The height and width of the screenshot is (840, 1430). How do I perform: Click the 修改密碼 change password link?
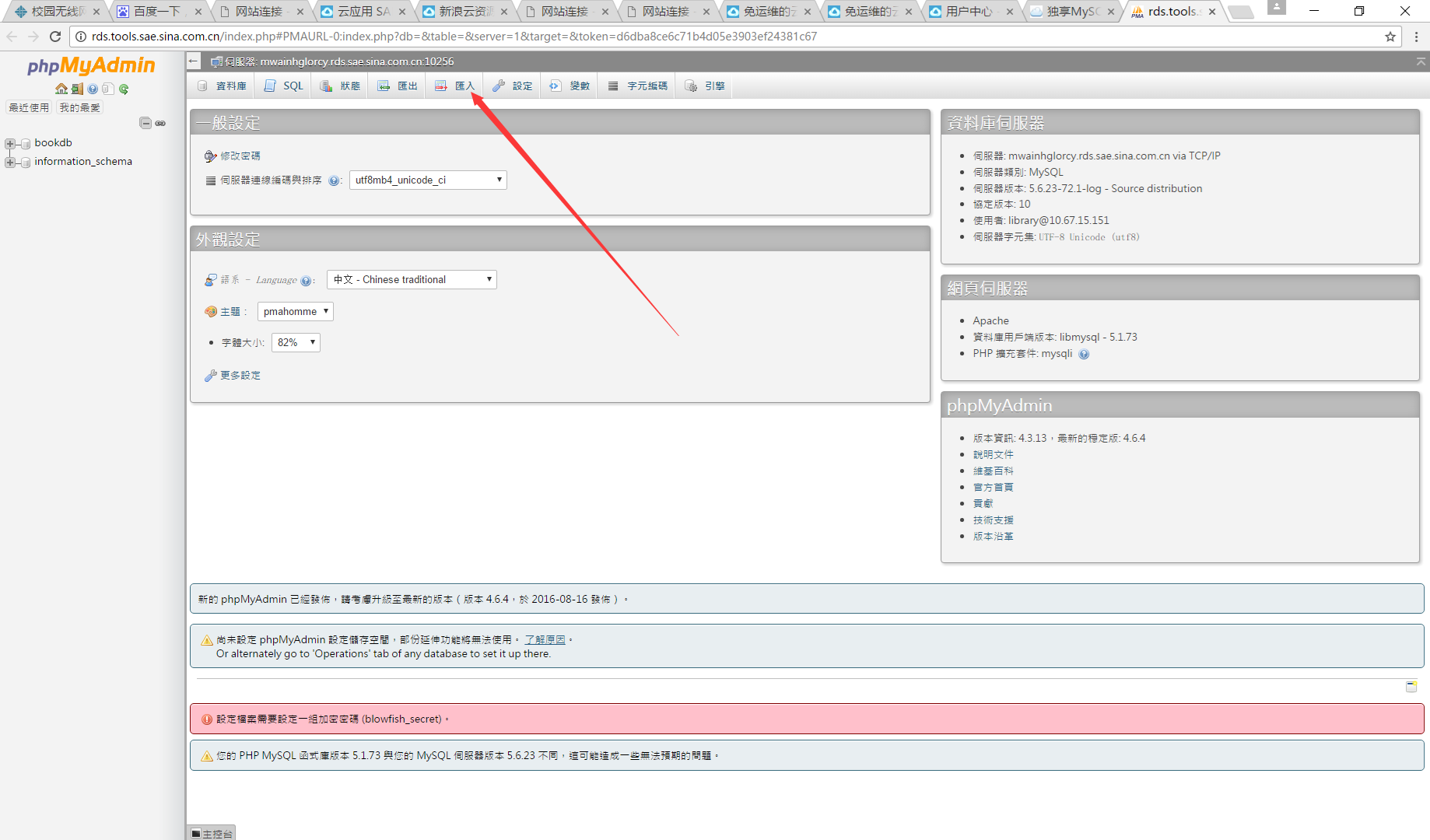[240, 156]
